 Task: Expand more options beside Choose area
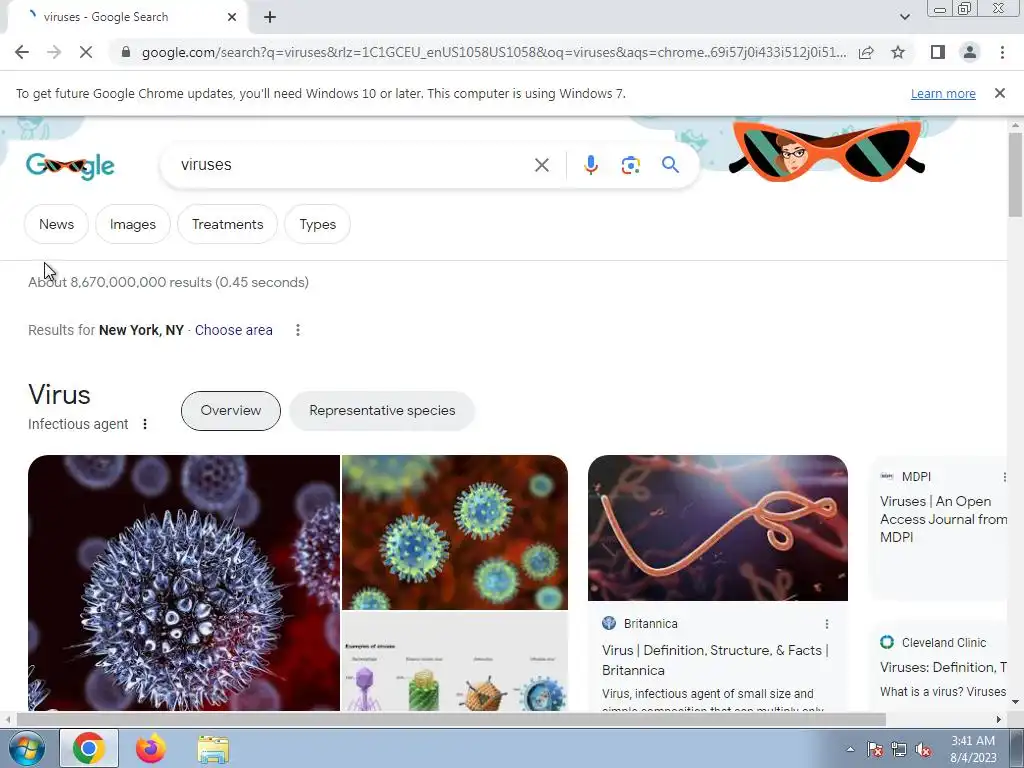click(298, 330)
